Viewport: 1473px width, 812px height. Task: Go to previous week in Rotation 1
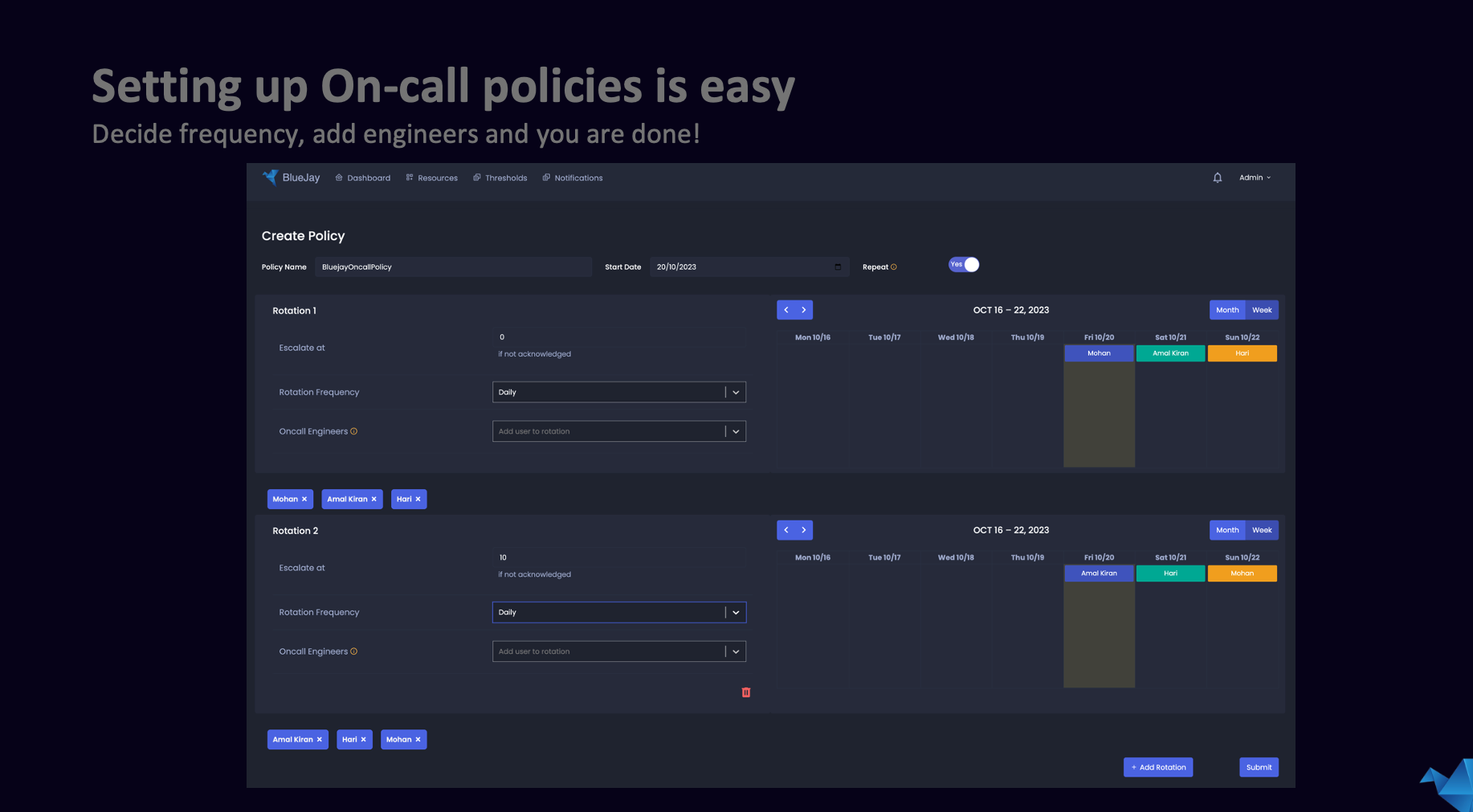[x=785, y=310]
